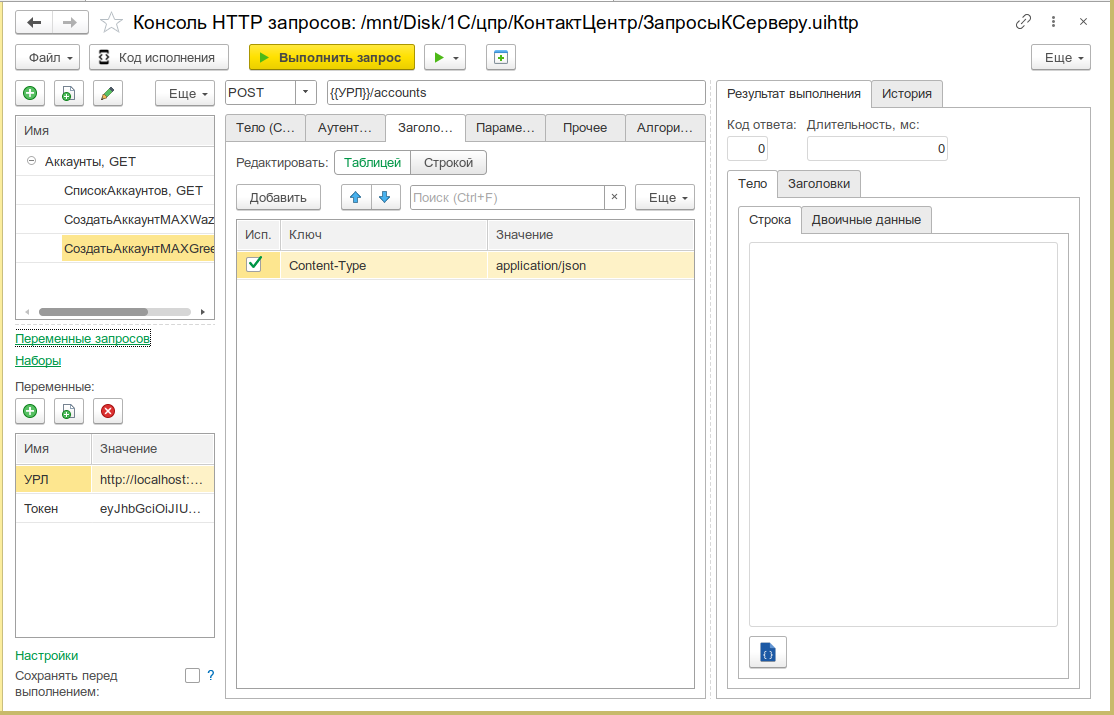The width and height of the screenshot is (1114, 715).
Task: Click the pencil edit request icon
Action: [x=108, y=93]
